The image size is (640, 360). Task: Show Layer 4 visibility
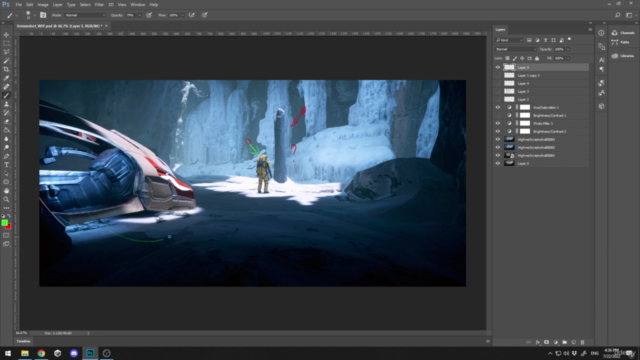498,83
